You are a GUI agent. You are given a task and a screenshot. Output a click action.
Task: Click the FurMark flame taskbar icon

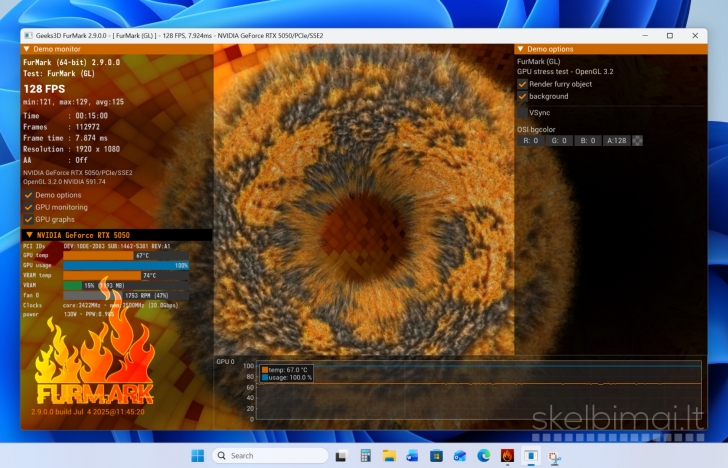(508, 456)
